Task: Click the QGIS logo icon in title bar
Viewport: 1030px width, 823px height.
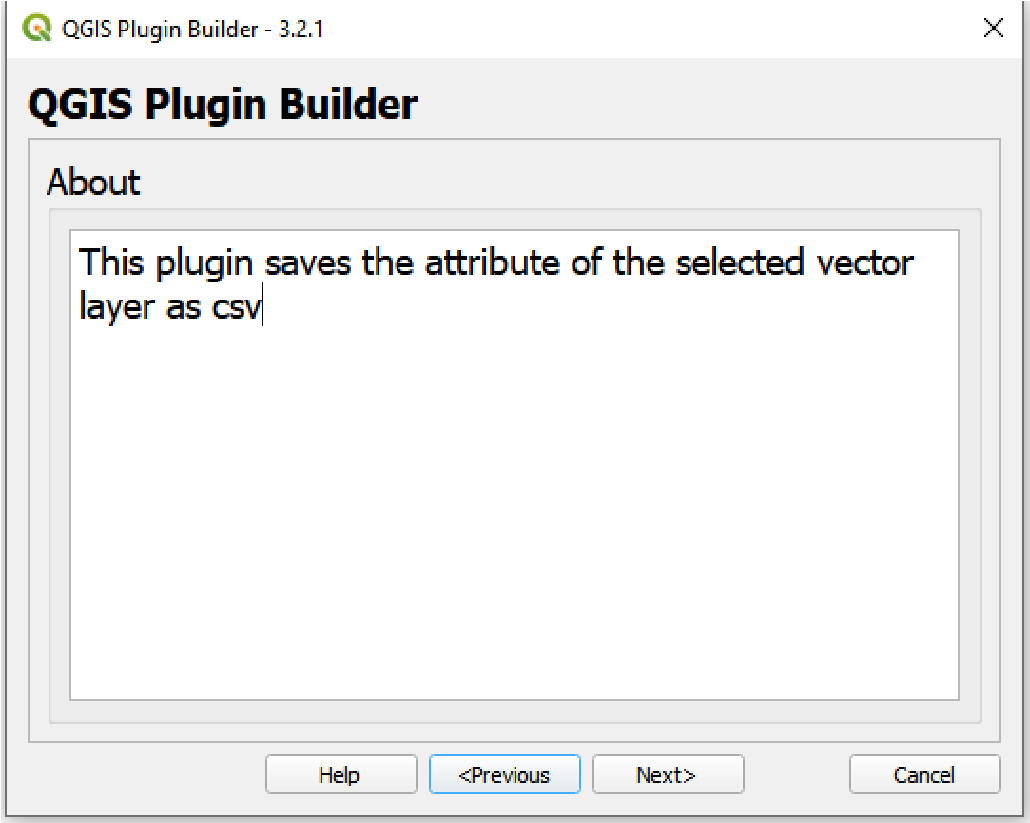Action: [x=36, y=28]
